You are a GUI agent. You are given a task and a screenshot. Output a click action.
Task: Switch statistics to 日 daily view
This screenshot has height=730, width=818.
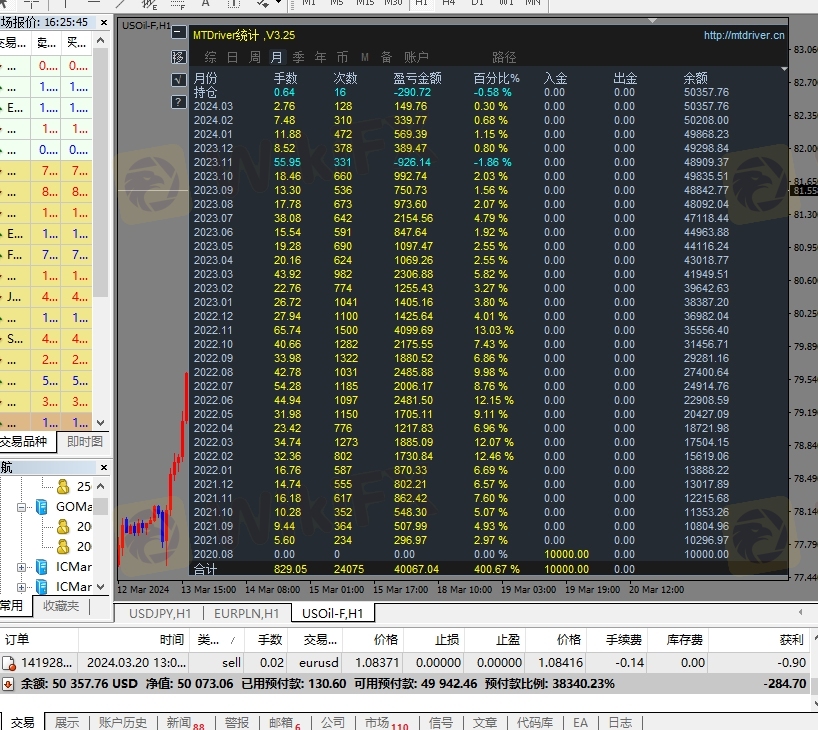[x=232, y=58]
